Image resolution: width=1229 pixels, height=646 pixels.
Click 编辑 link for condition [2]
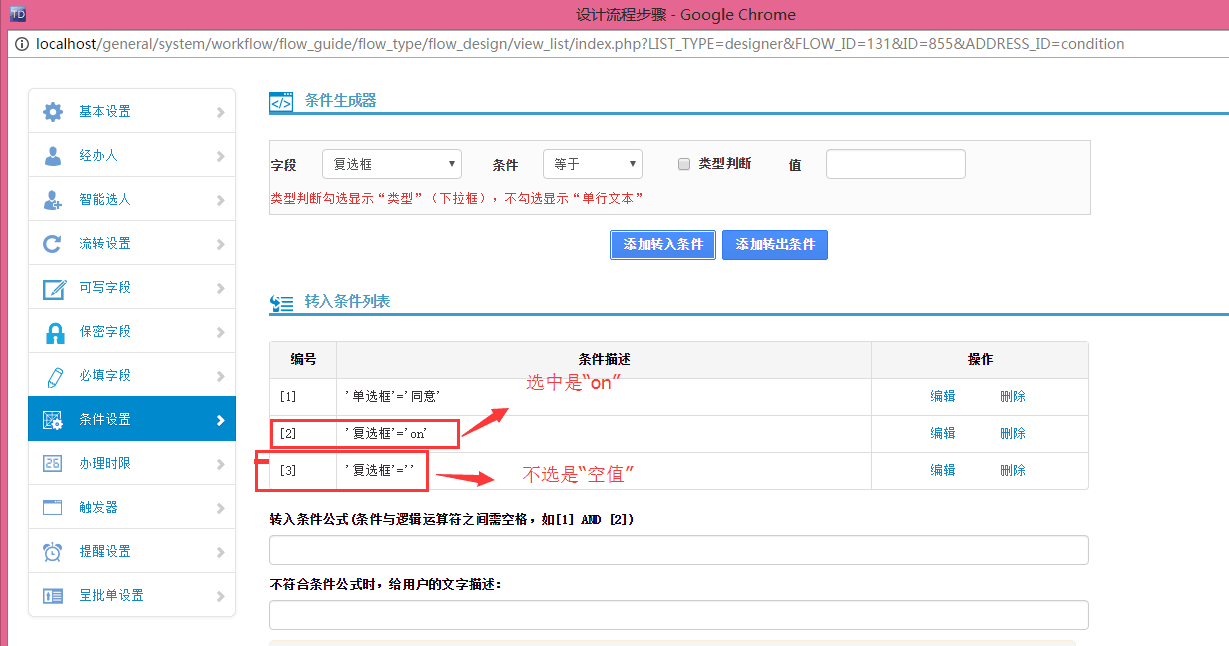(x=943, y=433)
